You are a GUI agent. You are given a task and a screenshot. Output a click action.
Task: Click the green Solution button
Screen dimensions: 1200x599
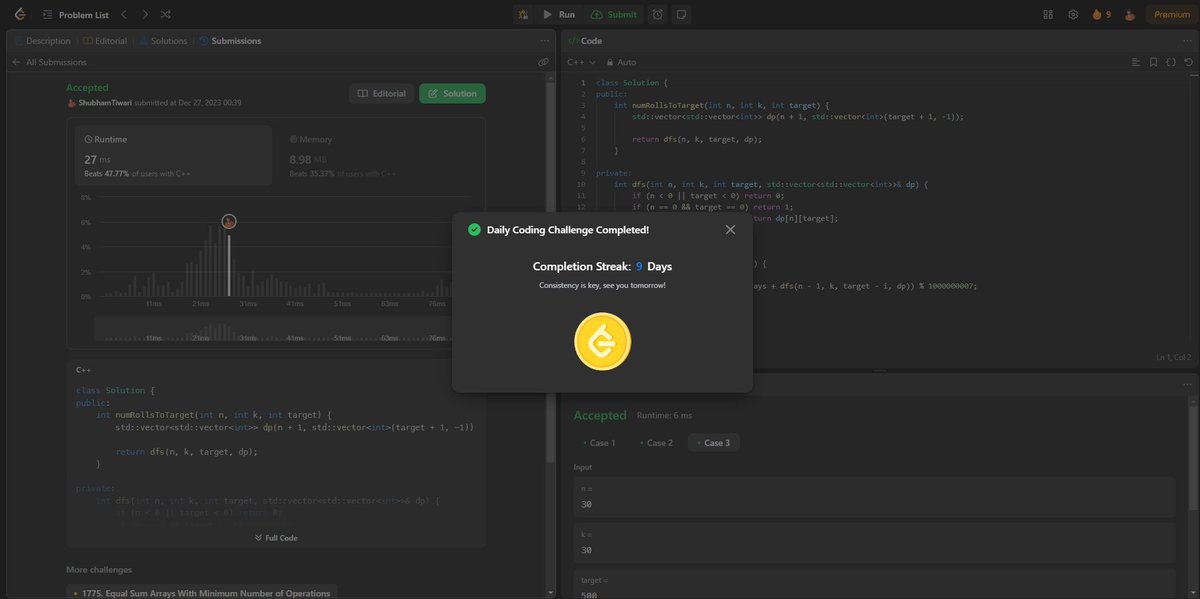(452, 93)
